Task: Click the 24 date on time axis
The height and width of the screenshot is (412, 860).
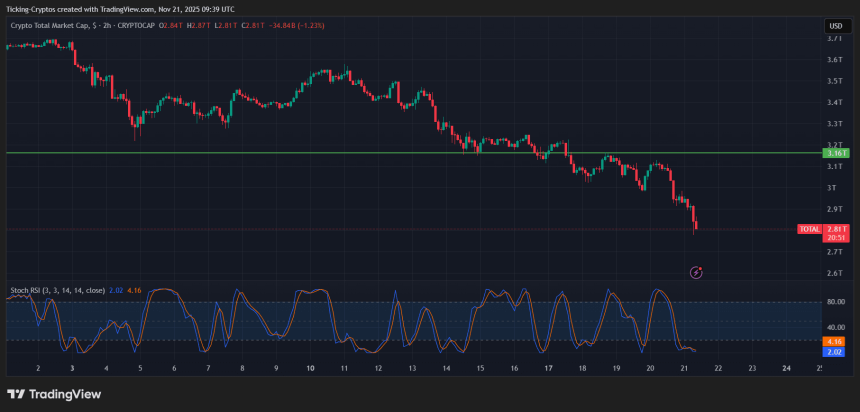Action: point(786,369)
